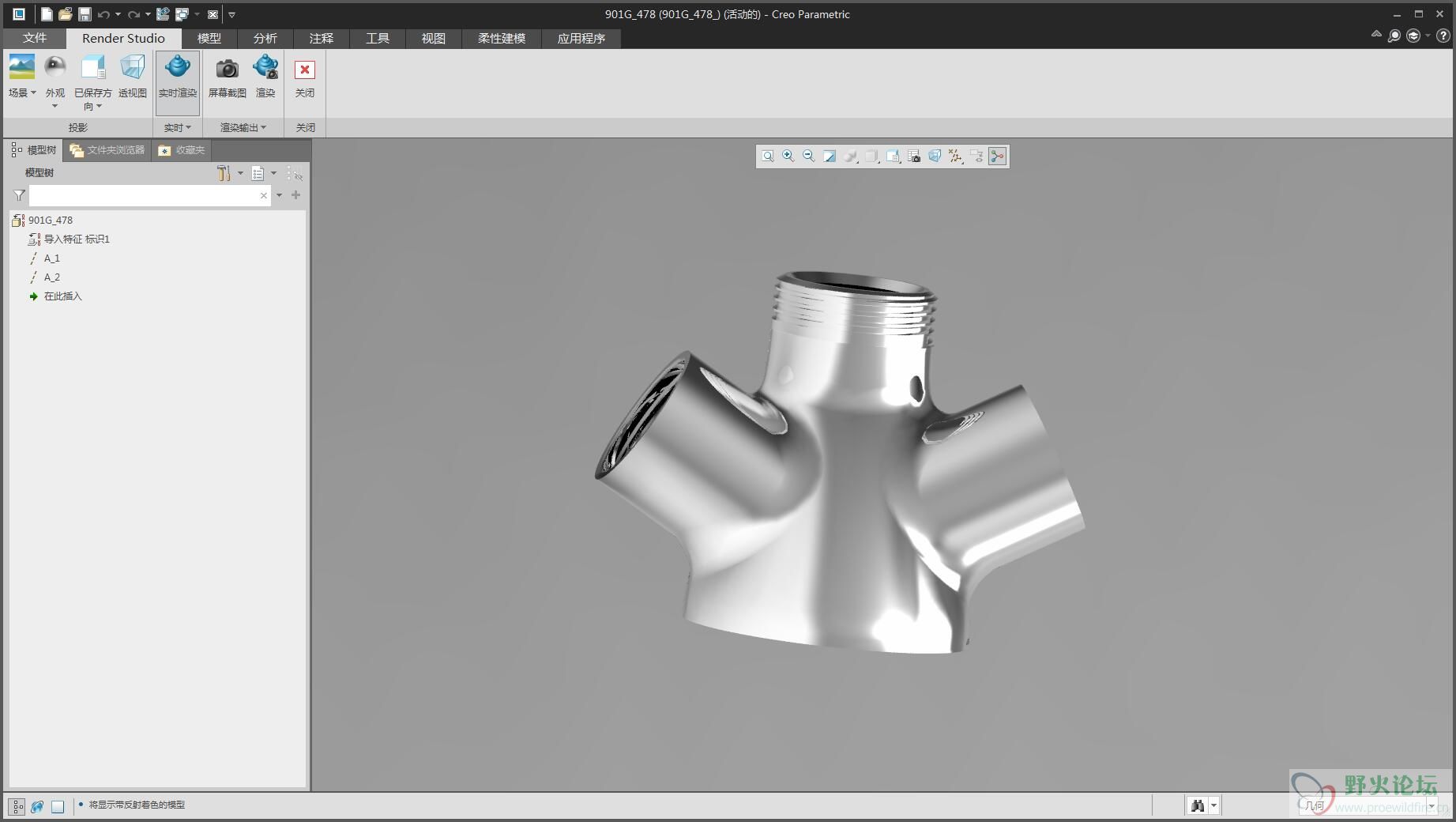Click the 屏幕截图 camera icon
Viewport: 1456px width, 822px height.
pos(227,70)
